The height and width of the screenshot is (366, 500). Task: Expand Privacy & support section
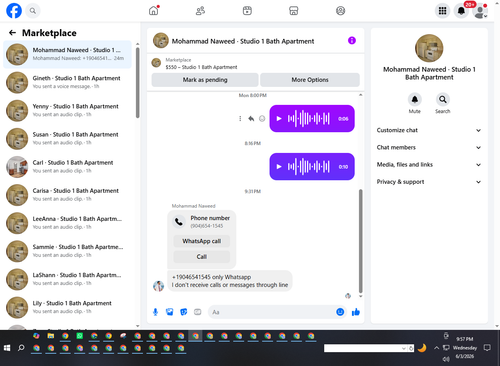click(429, 182)
